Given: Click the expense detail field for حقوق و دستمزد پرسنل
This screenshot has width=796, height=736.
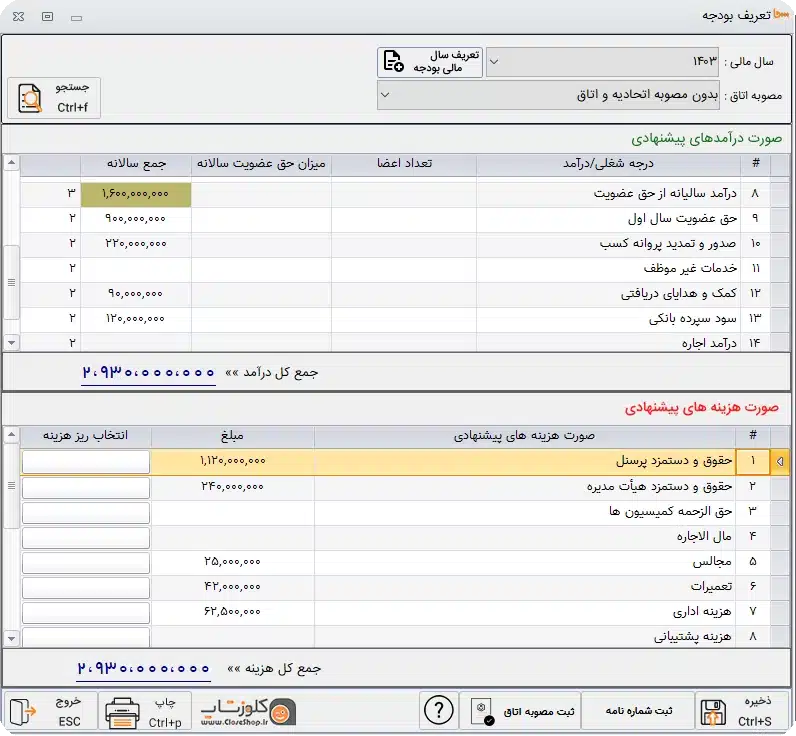Looking at the screenshot, I should coord(86,462).
